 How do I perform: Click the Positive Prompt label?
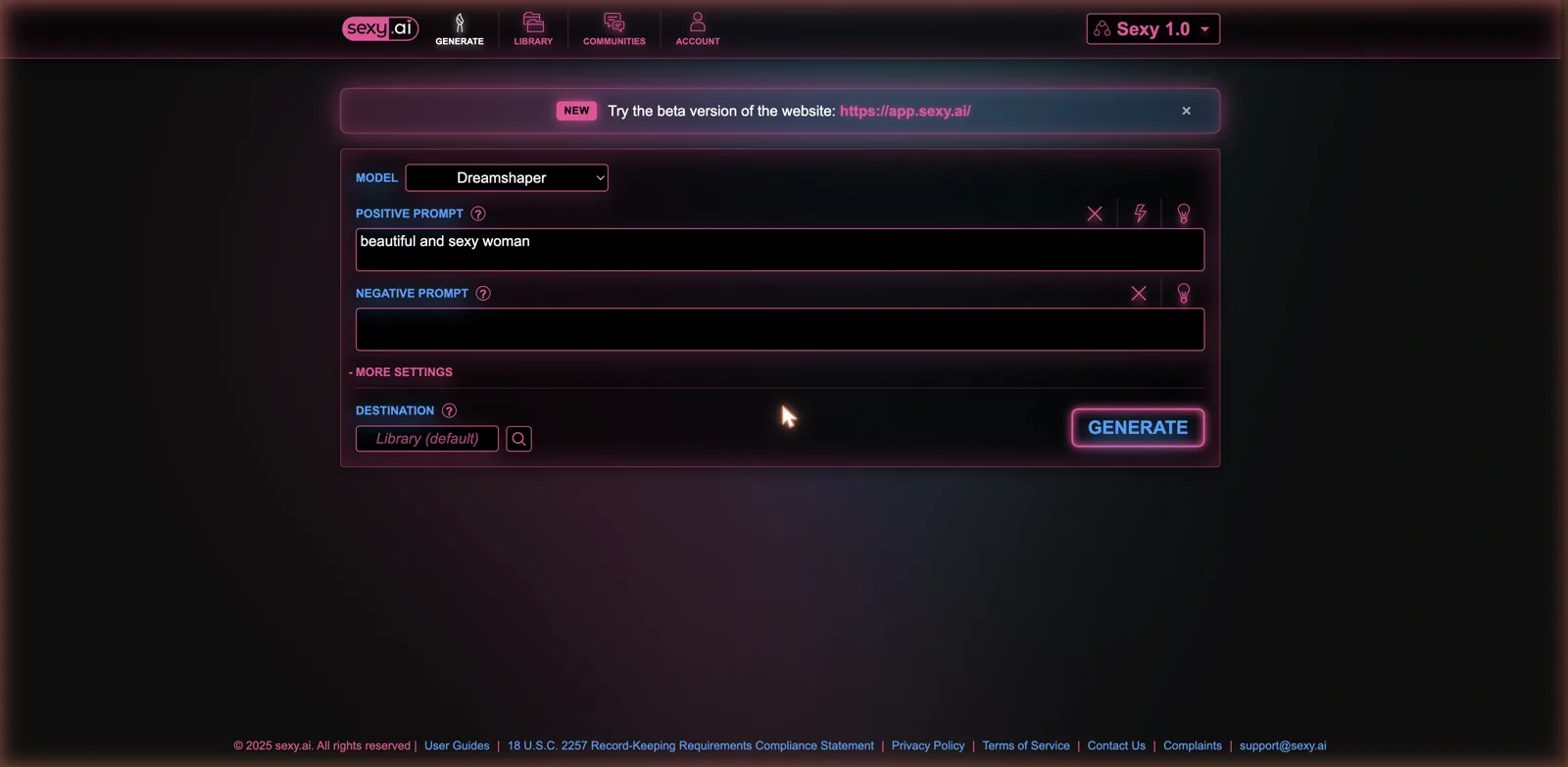(x=410, y=214)
